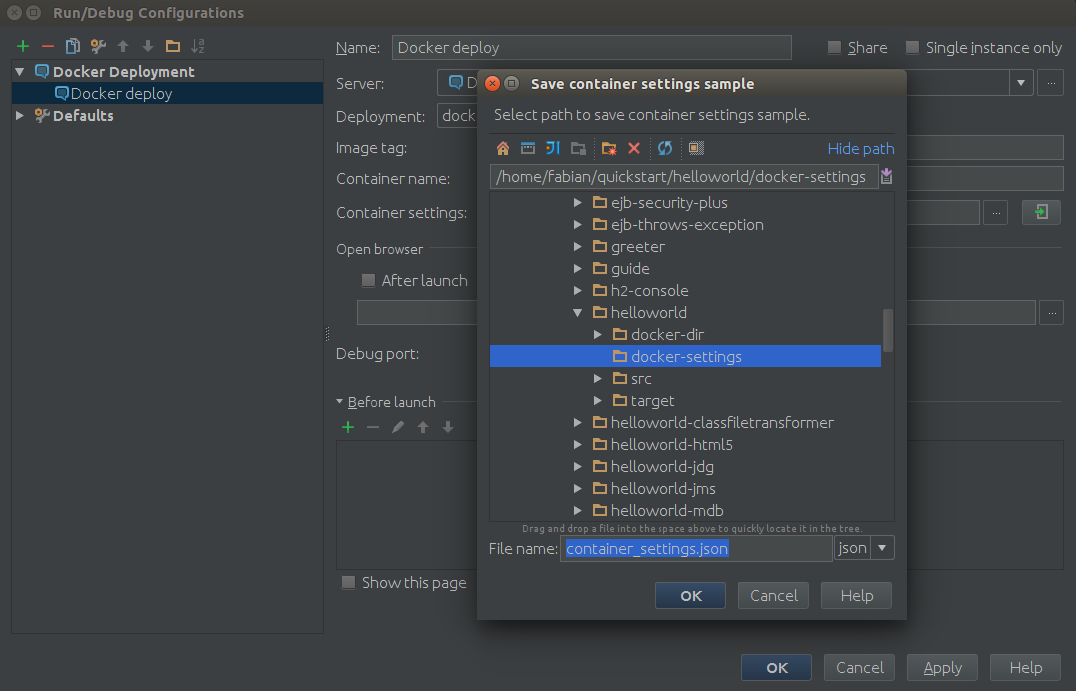This screenshot has width=1076, height=691.
Task: Toggle show hidden files icon
Action: [x=696, y=148]
